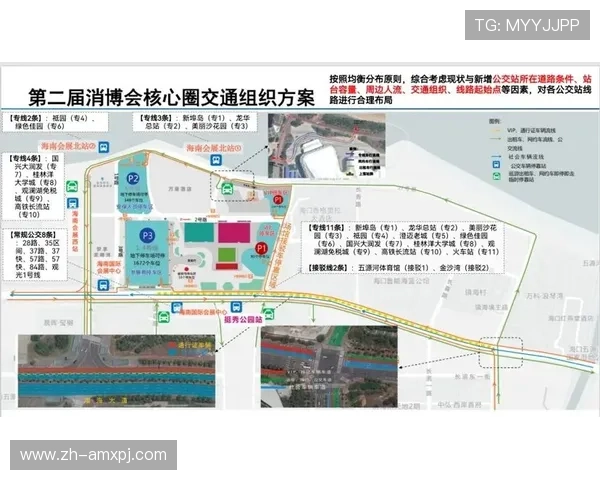Click legend entry 公交车辆停靠站
This screenshot has width=600, height=480.
coord(528,166)
